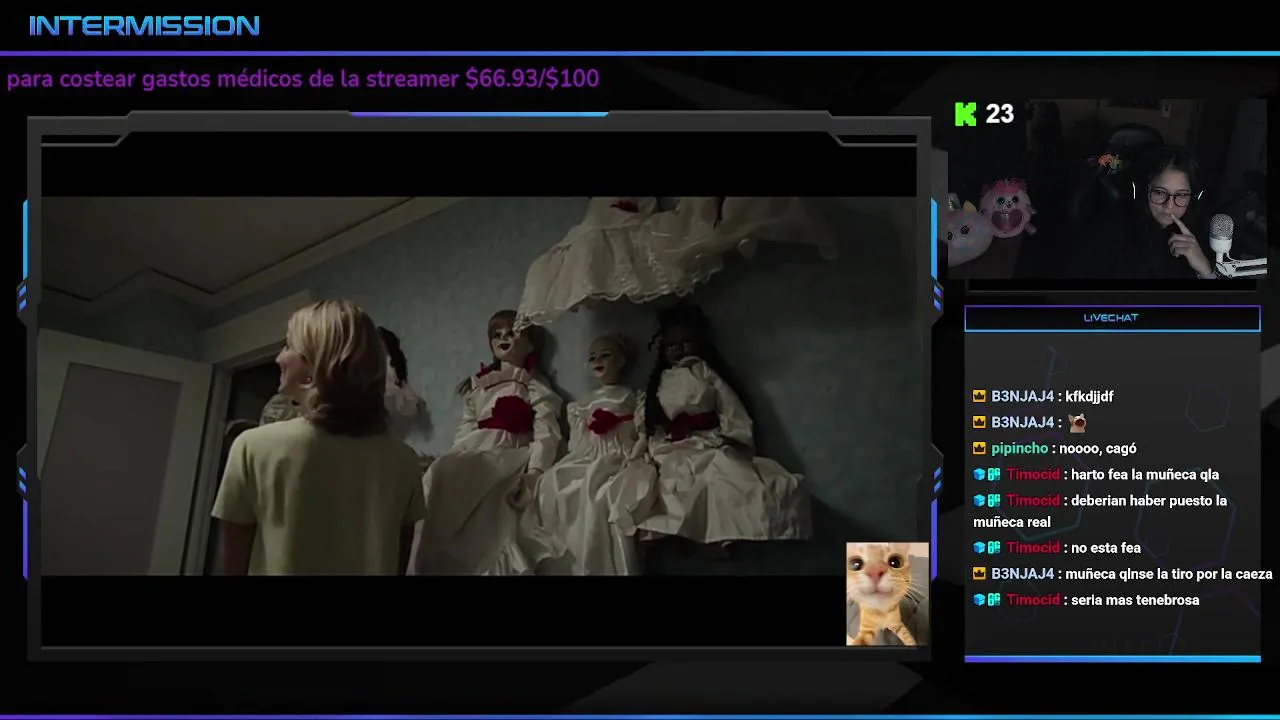This screenshot has height=720, width=1280.
Task: Click the chat message text "kfkdjjdf"
Action: tap(1089, 397)
